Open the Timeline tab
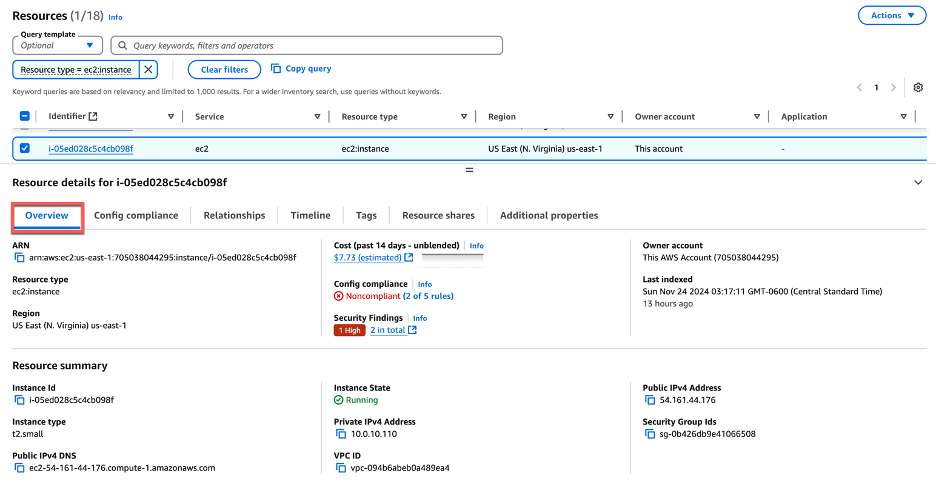This screenshot has height=490, width=936. pos(310,215)
